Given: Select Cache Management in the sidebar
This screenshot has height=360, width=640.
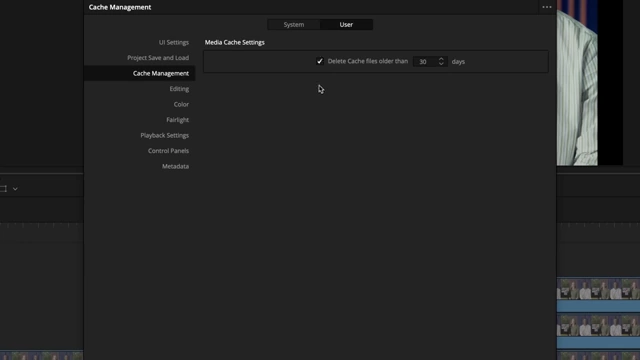Looking at the screenshot, I should pos(140,73).
